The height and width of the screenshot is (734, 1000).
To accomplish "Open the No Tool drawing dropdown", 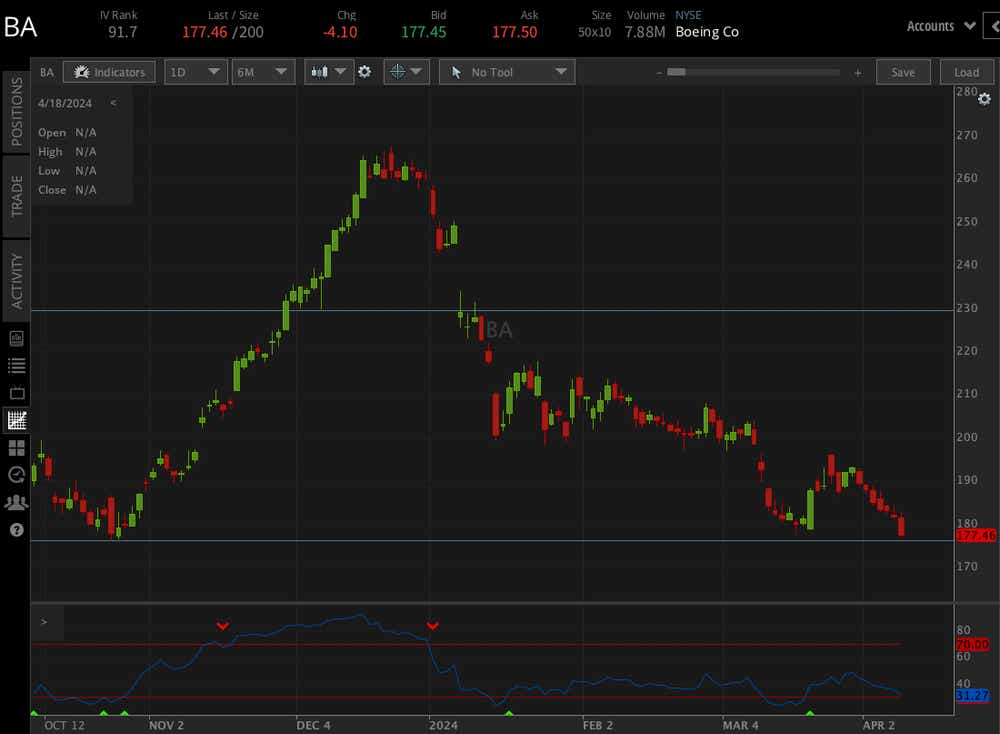I will click(x=507, y=72).
